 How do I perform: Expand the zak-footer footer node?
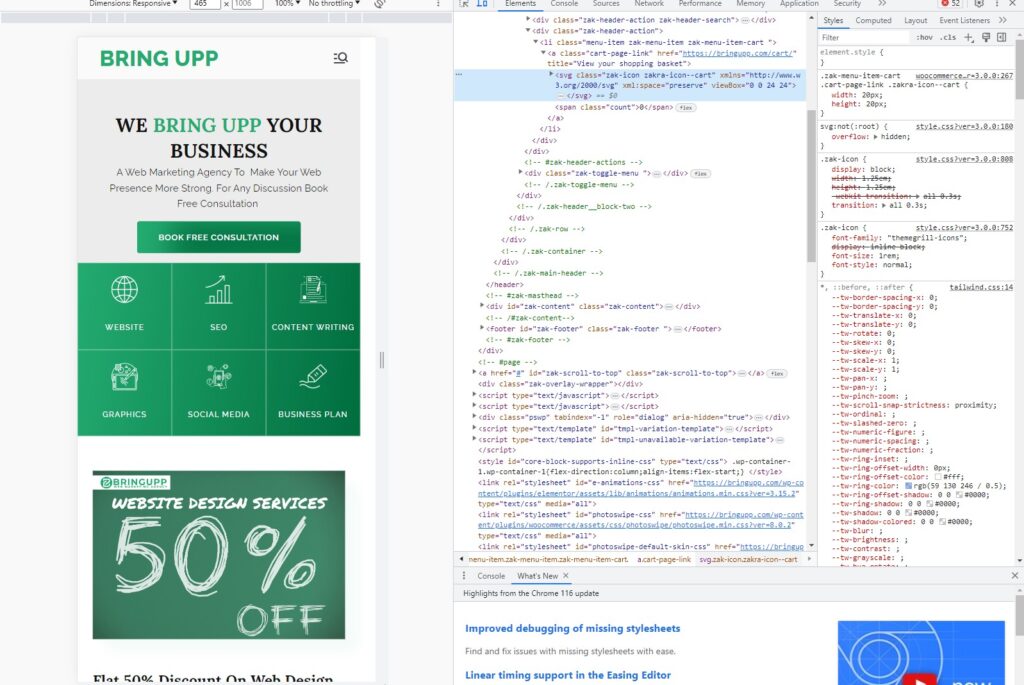tap(482, 328)
